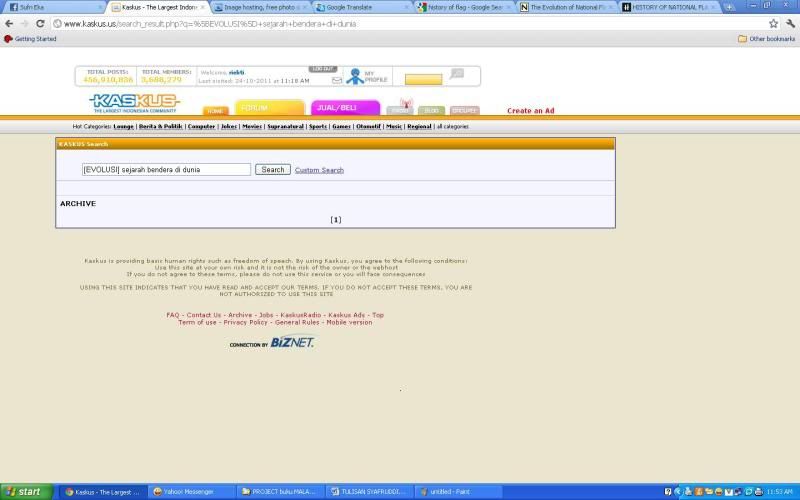Open the Games hot category
This screenshot has height=500, width=800.
click(341, 127)
